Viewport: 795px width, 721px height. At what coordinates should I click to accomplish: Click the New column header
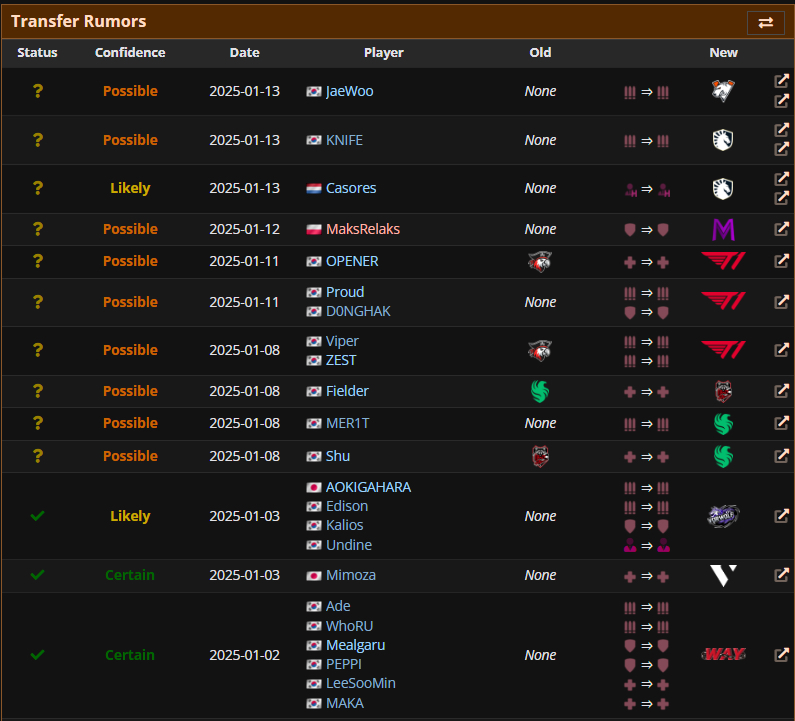(x=724, y=53)
